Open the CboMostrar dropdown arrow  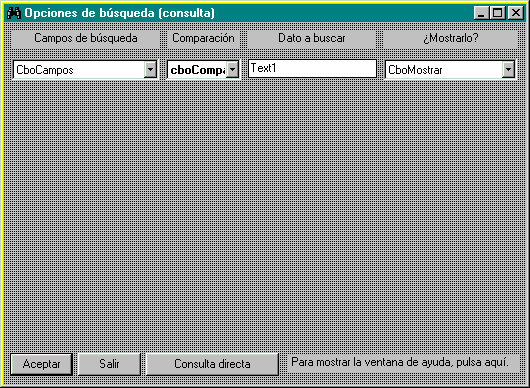tap(508, 70)
